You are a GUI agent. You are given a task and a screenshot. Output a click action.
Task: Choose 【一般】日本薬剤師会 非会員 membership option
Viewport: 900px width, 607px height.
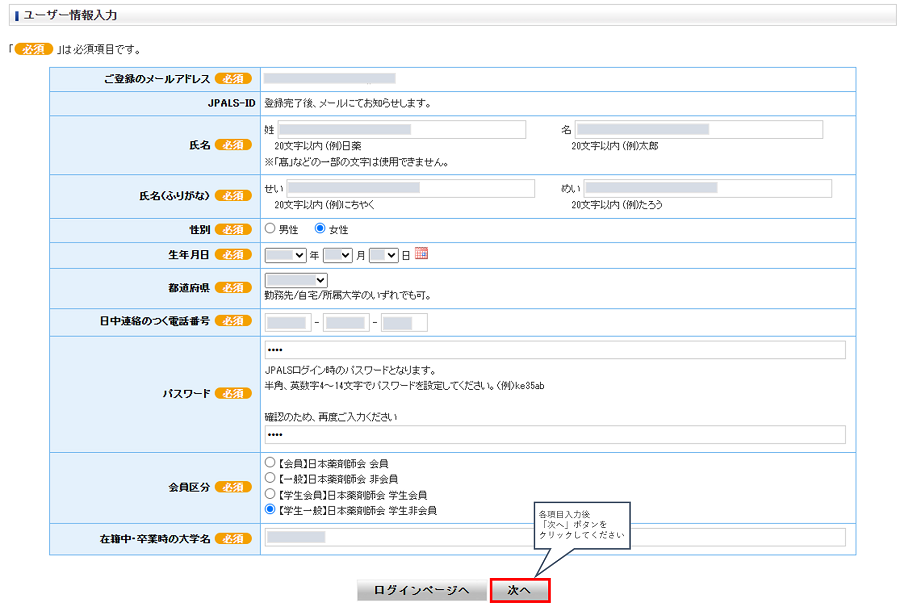[x=270, y=479]
